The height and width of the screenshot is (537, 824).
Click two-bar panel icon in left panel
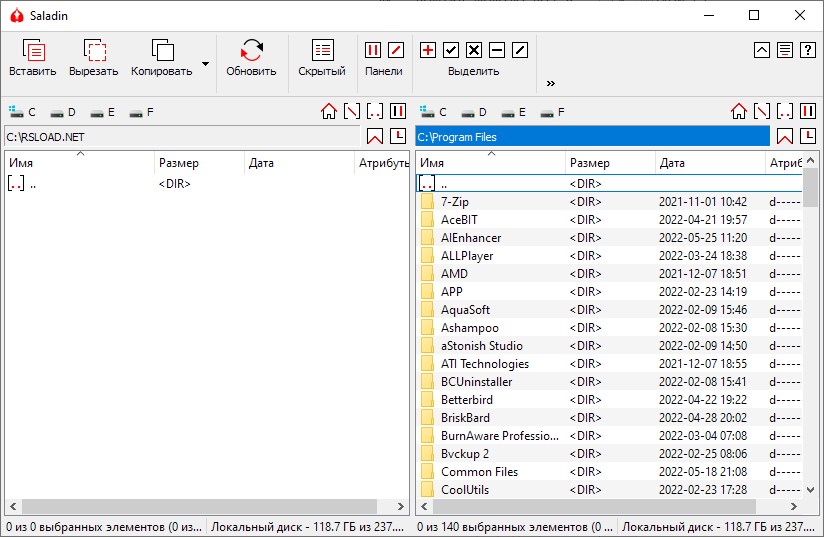[398, 111]
